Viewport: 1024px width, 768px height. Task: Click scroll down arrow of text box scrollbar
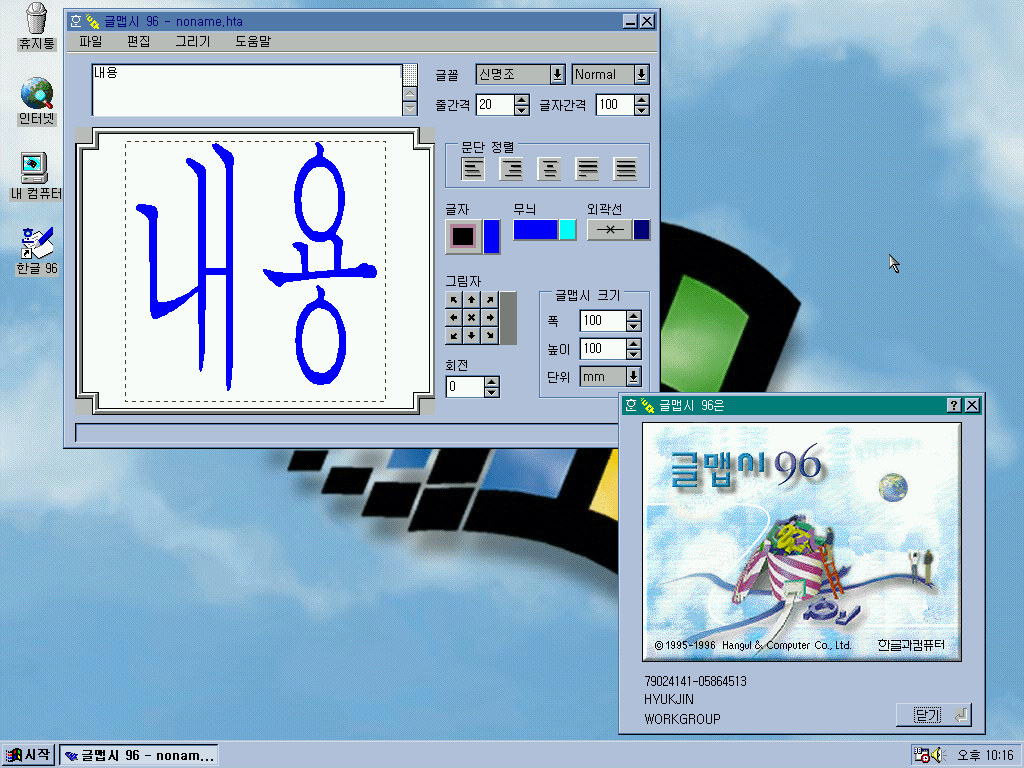click(409, 109)
